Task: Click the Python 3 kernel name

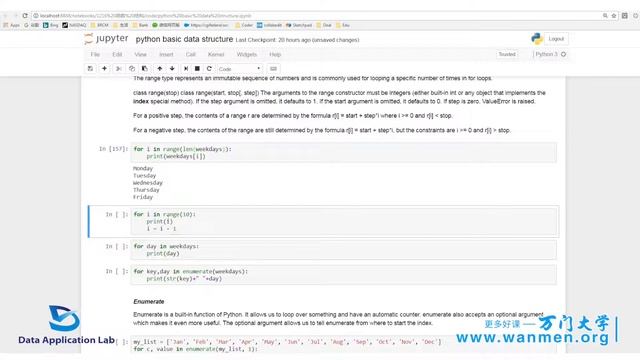Action: (x=547, y=54)
